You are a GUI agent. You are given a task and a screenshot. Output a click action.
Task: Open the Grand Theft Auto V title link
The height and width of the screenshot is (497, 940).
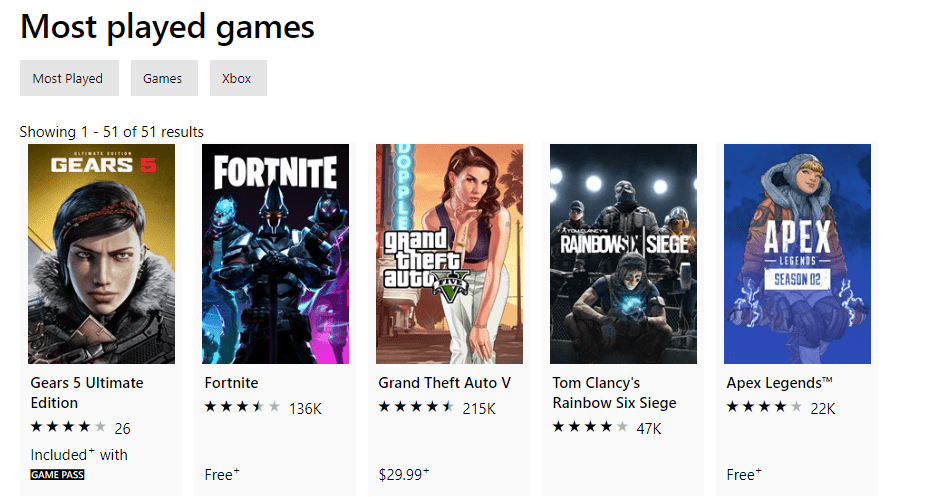pyautogui.click(x=444, y=382)
